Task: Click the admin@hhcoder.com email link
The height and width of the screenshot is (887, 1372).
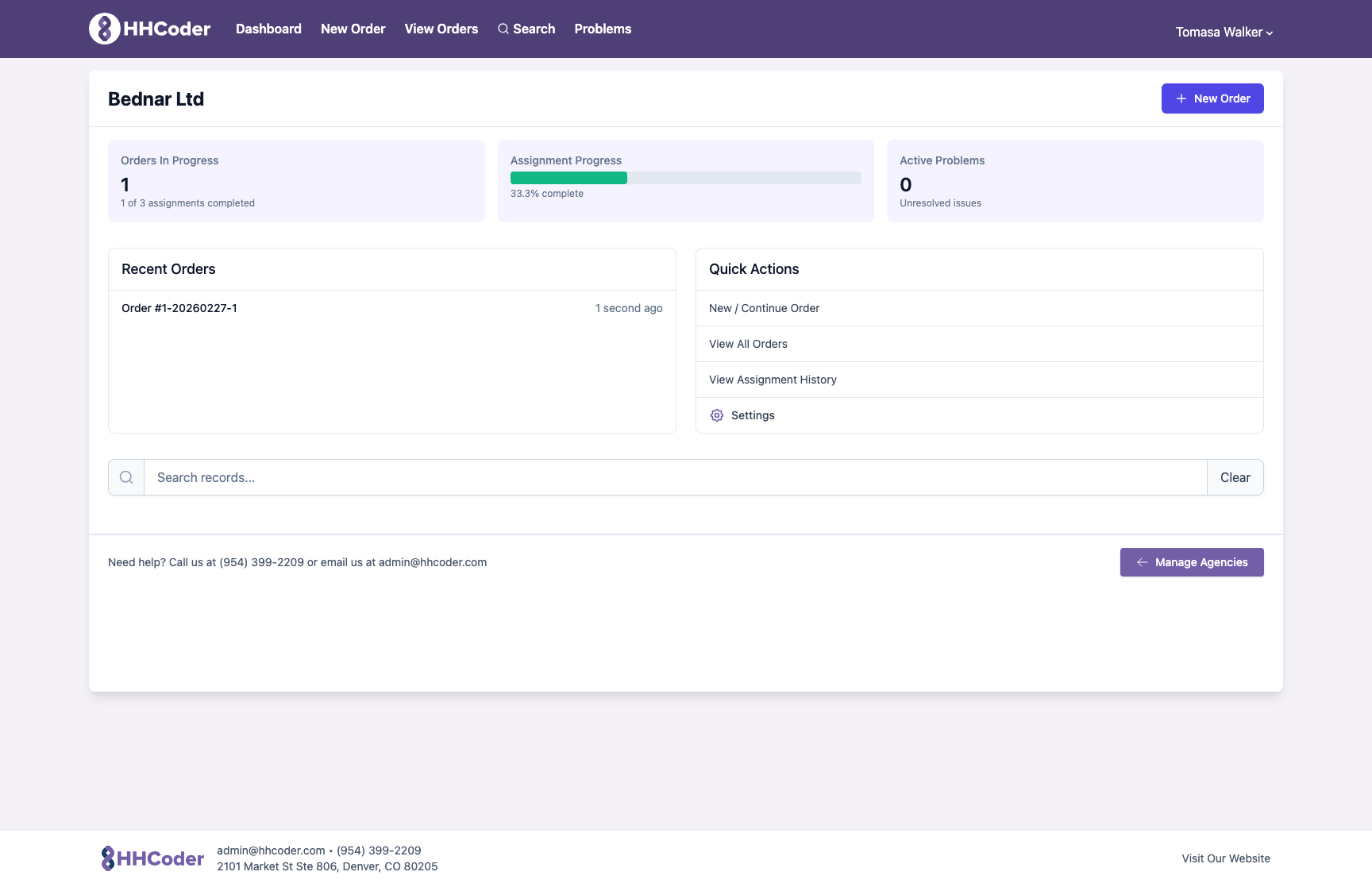Action: [x=270, y=850]
